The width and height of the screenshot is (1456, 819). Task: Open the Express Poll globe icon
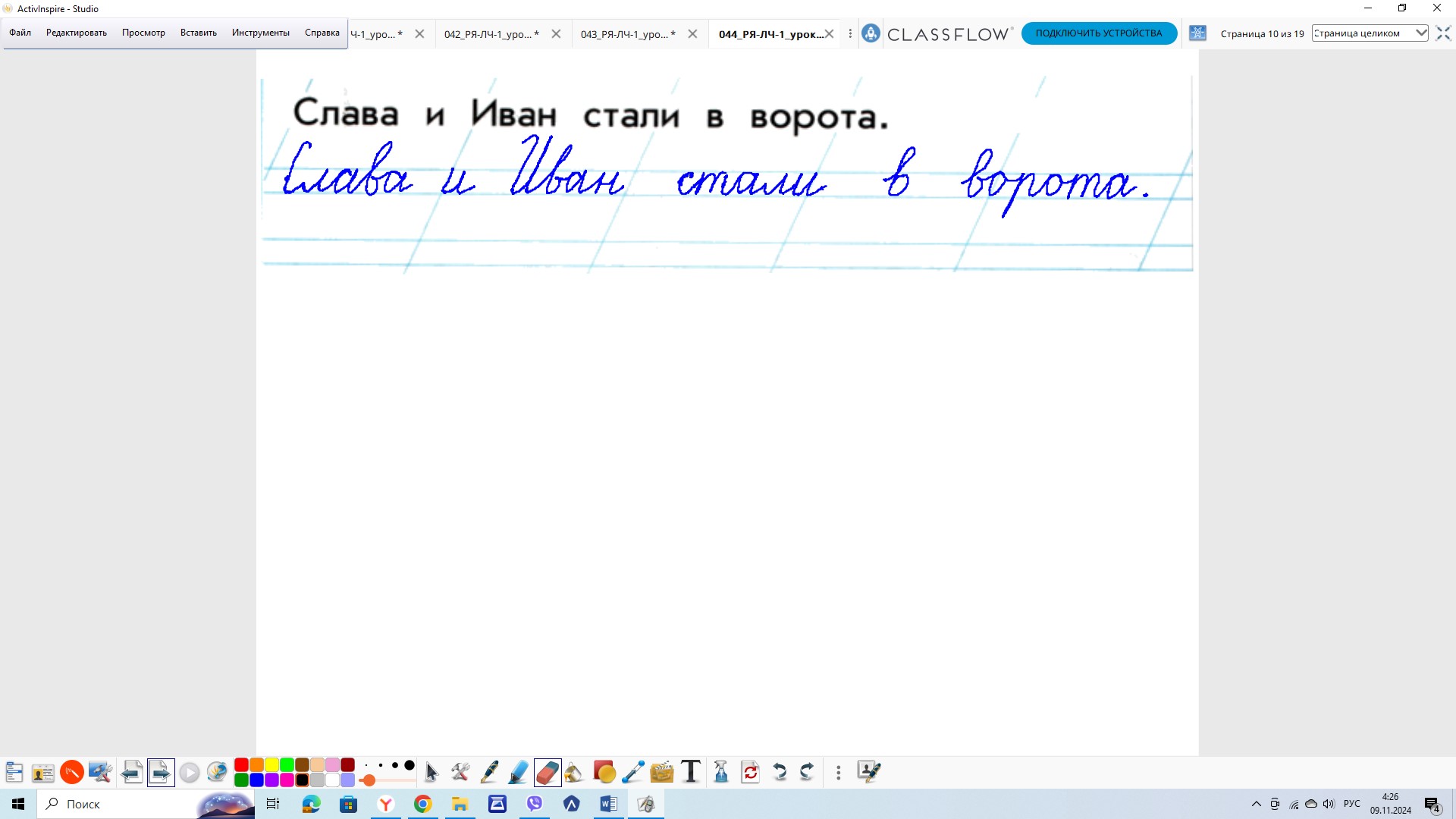coord(218,773)
